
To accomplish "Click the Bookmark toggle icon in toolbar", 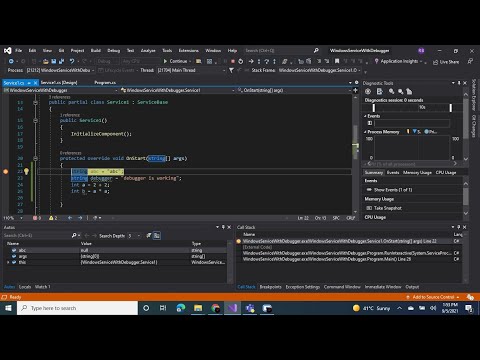I will click(337, 61).
